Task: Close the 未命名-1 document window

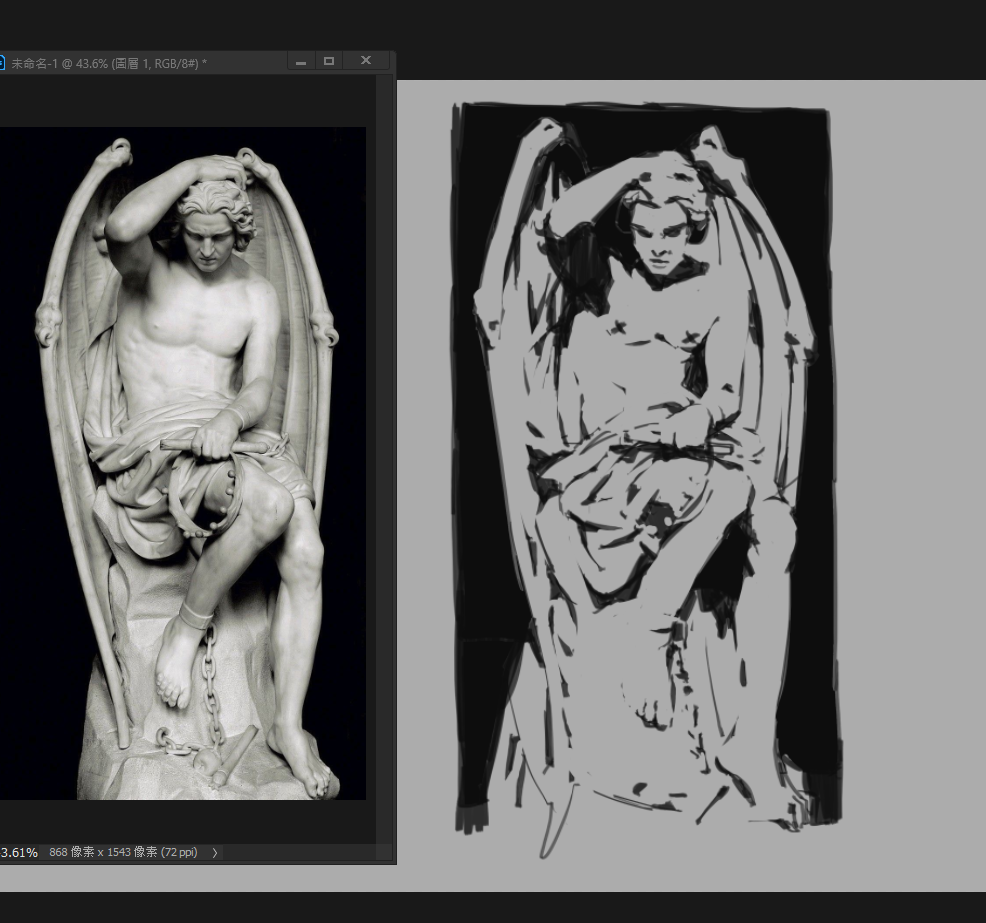Action: click(366, 60)
